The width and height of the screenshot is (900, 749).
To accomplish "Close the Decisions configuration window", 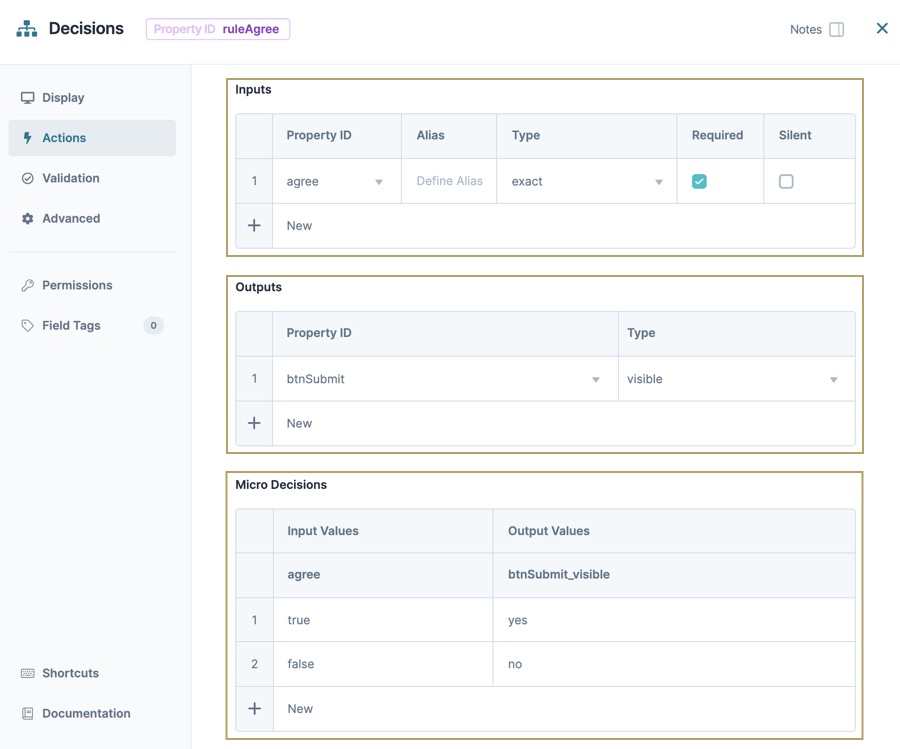I will coord(882,28).
